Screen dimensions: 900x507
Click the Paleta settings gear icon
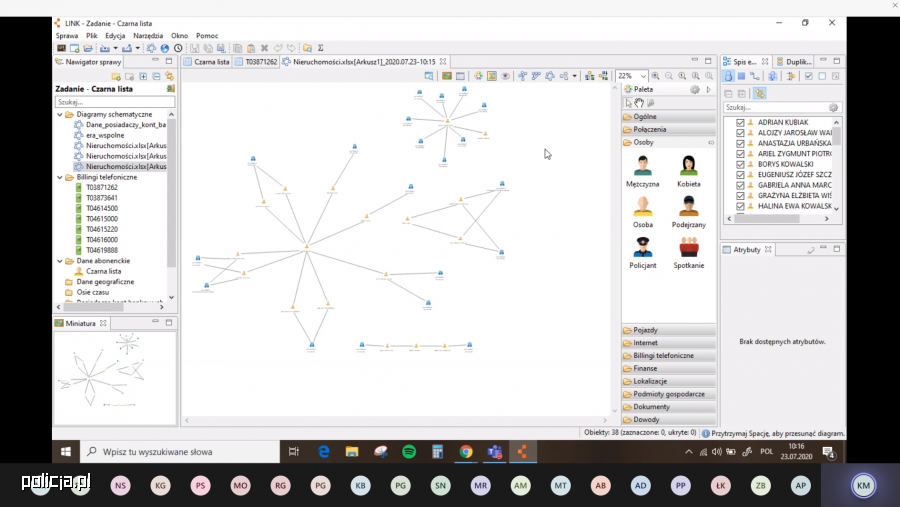tap(695, 90)
